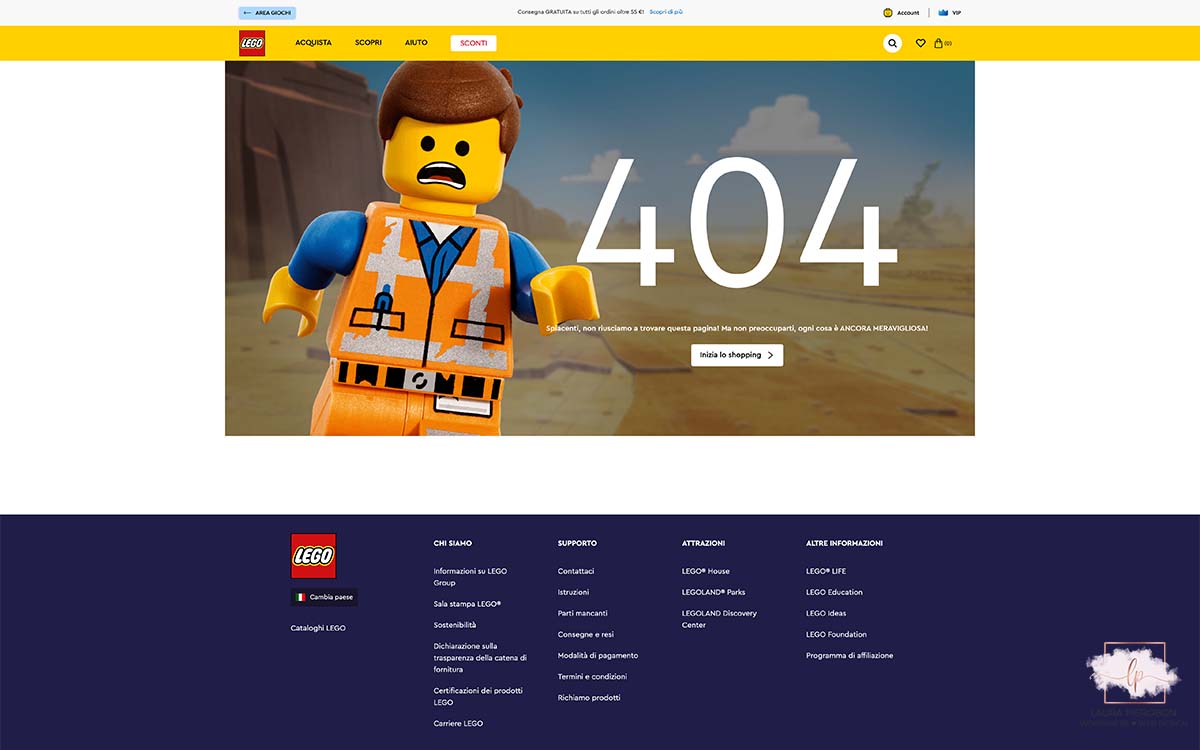Click the Italian flag Cambia paese button
This screenshot has height=750, width=1200.
[x=324, y=597]
